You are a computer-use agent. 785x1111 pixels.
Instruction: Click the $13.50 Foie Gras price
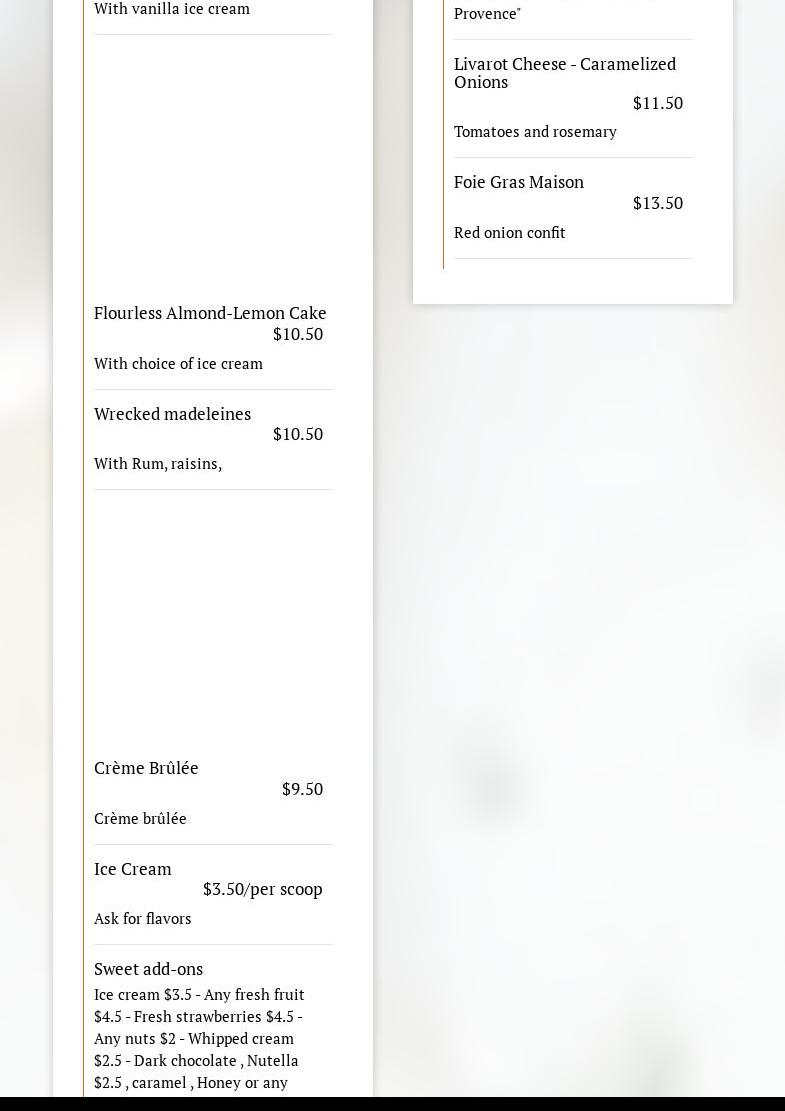point(657,203)
